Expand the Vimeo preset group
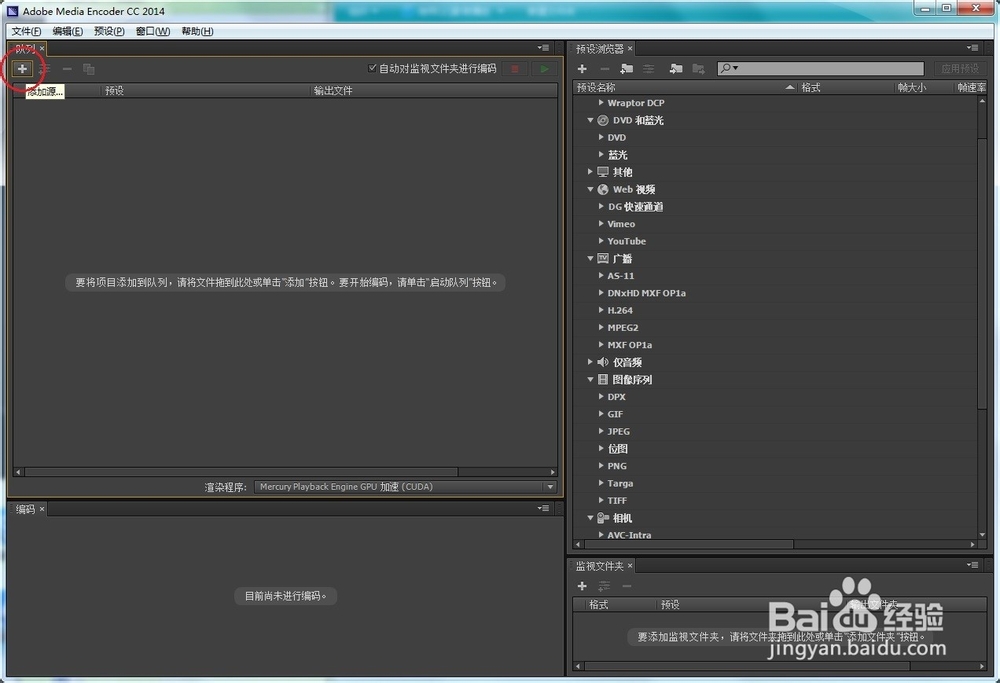Screen dimensions: 1000x683 coord(601,223)
